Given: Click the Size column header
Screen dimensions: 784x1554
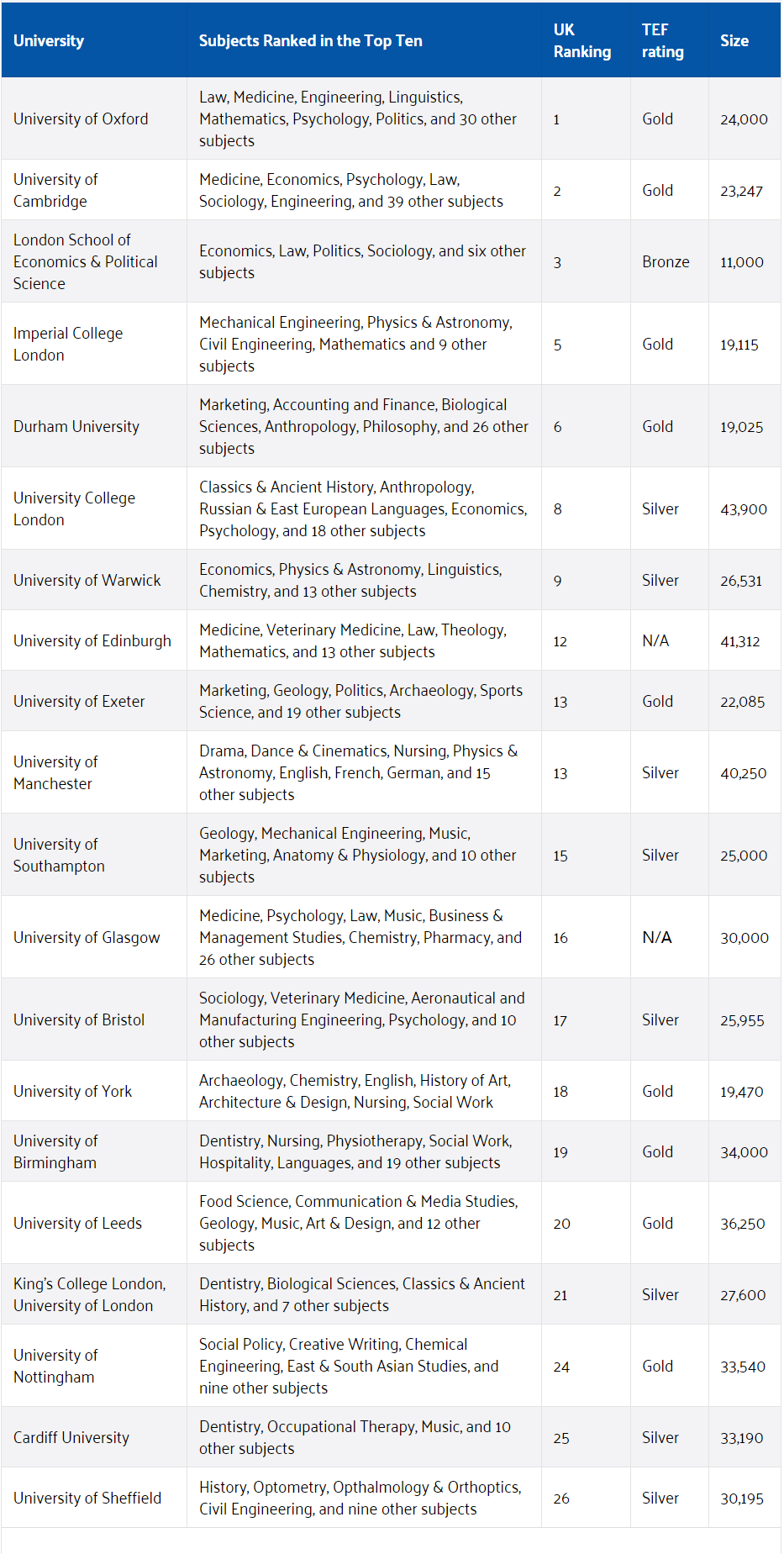Looking at the screenshot, I should (x=734, y=40).
